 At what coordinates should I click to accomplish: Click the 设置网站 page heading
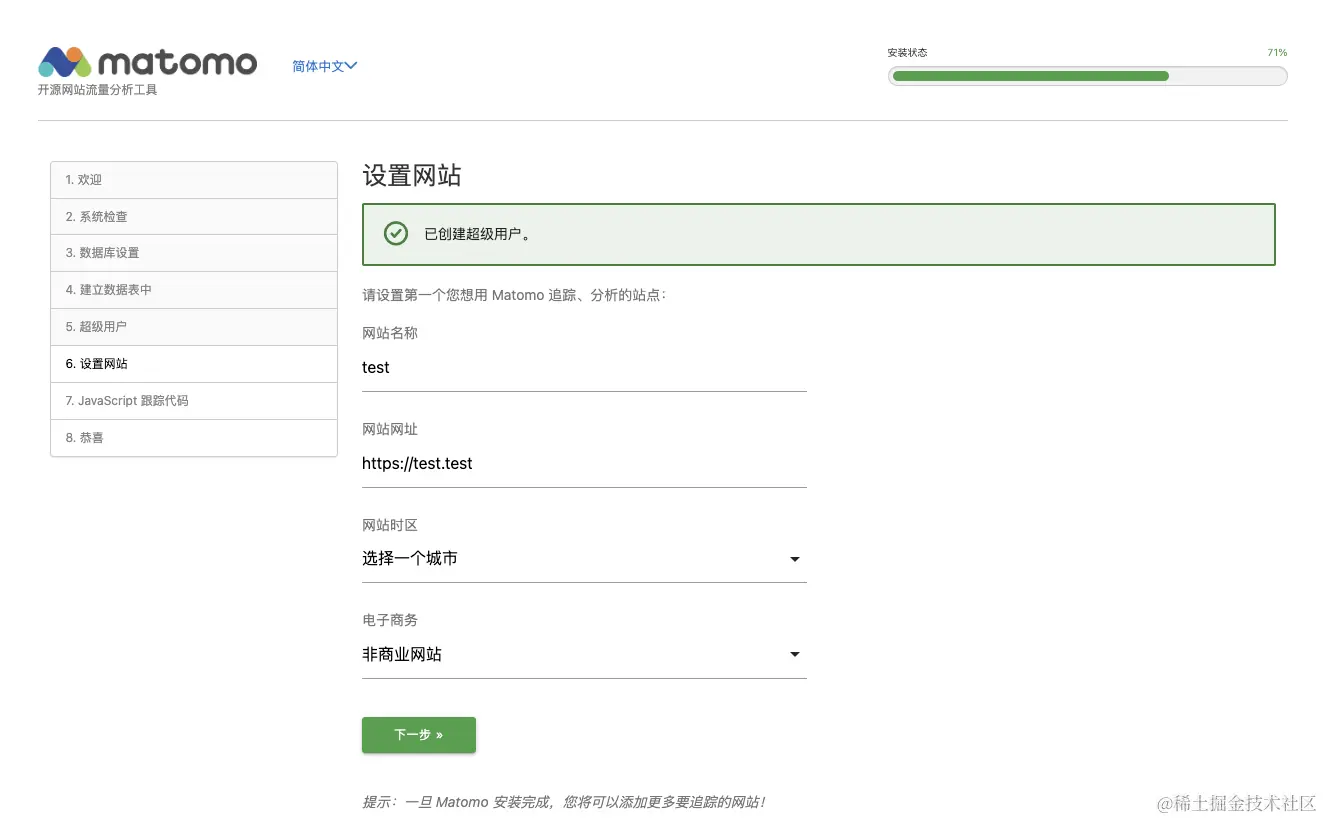coord(412,176)
